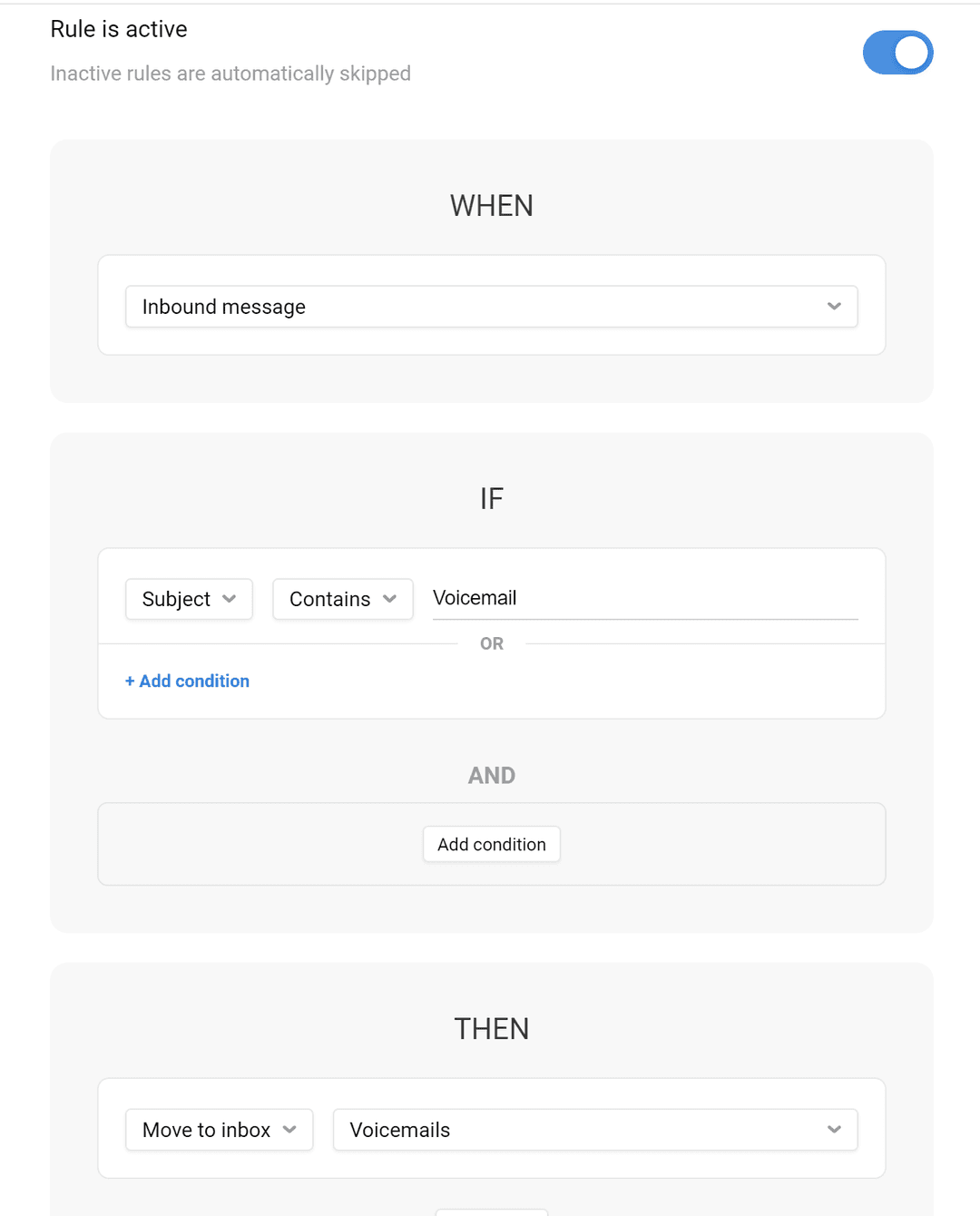Click the IF section heading

[491, 498]
